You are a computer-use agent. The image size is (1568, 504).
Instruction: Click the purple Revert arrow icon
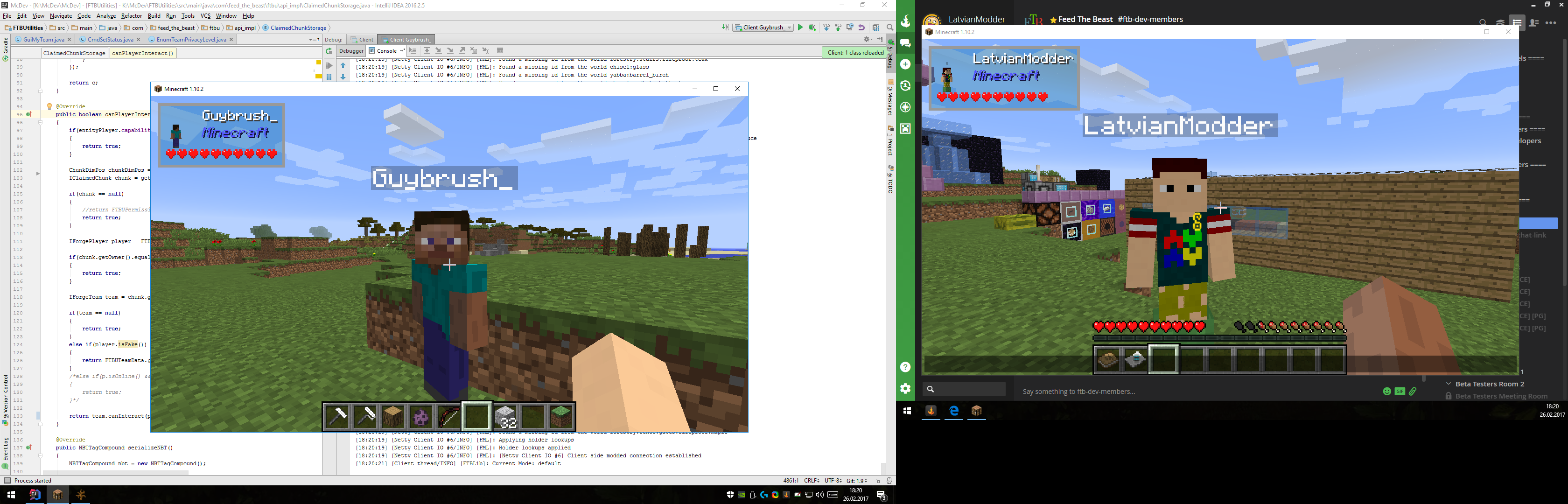pyautogui.click(x=861, y=28)
